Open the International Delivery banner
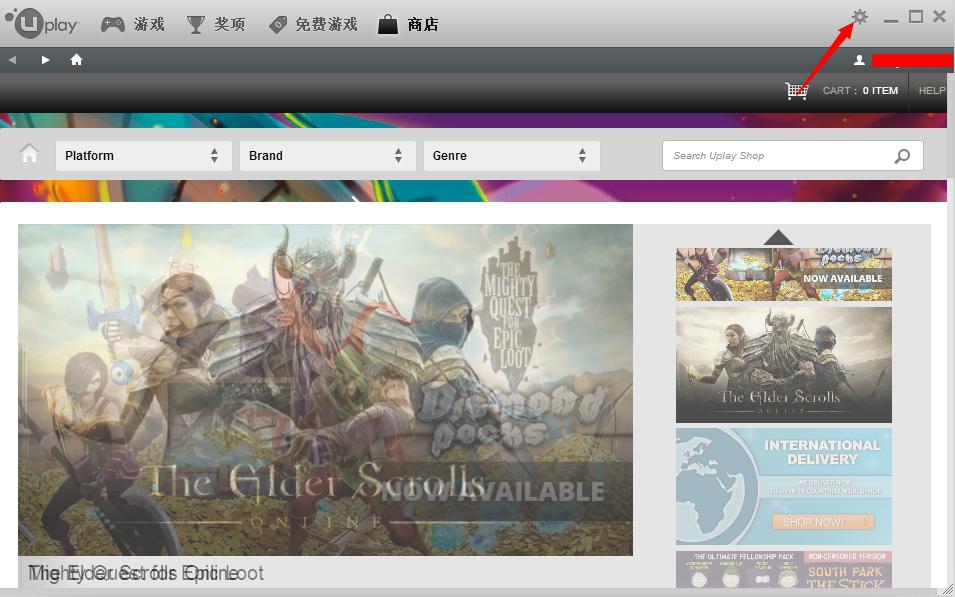955x597 pixels. click(x=784, y=486)
